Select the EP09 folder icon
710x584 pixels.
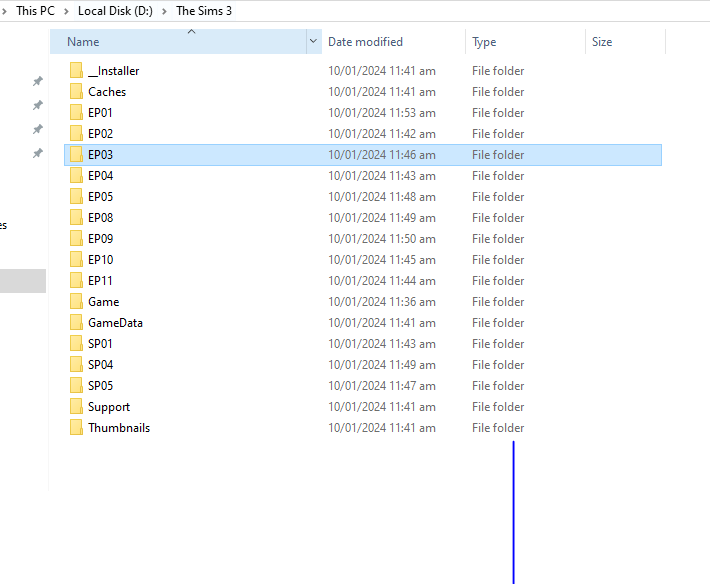(x=76, y=239)
